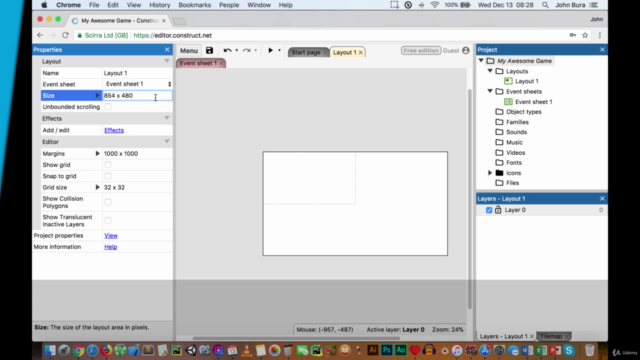Select the Music folder
The image size is (640, 360).
514,142
